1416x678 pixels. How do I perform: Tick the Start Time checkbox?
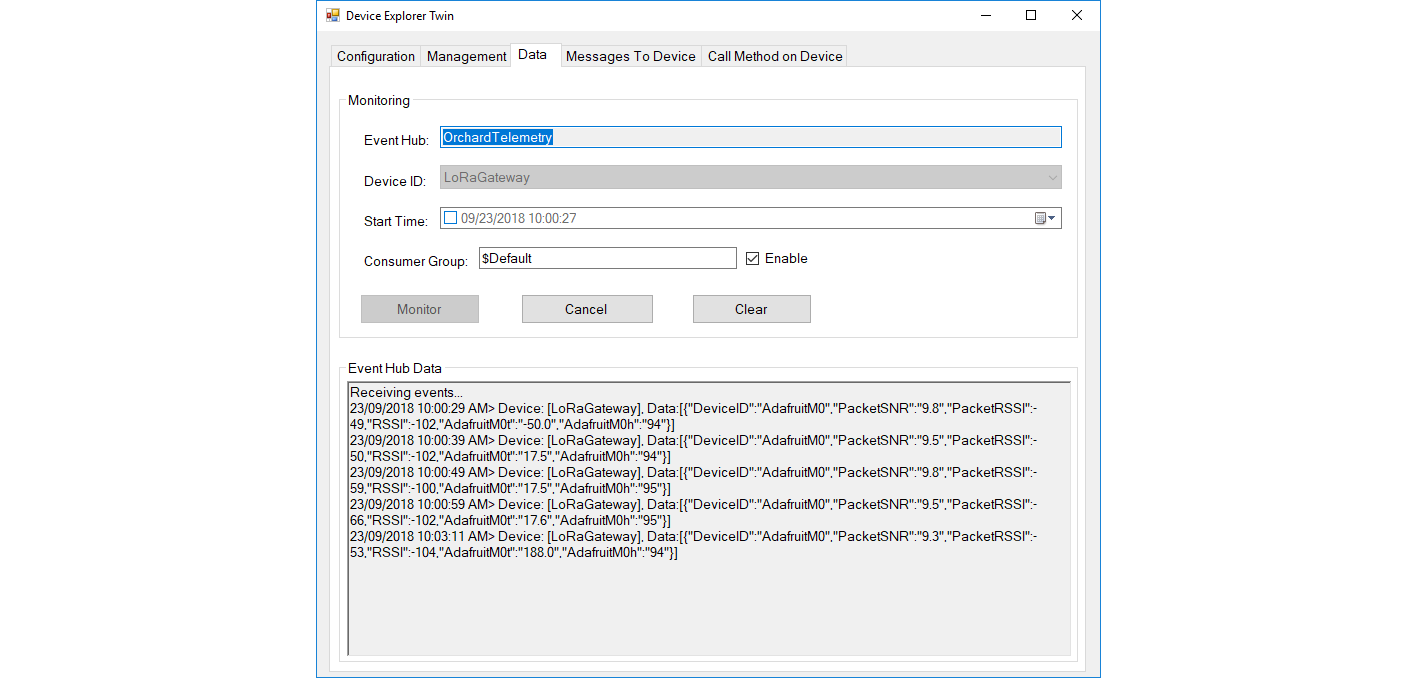[x=450, y=218]
